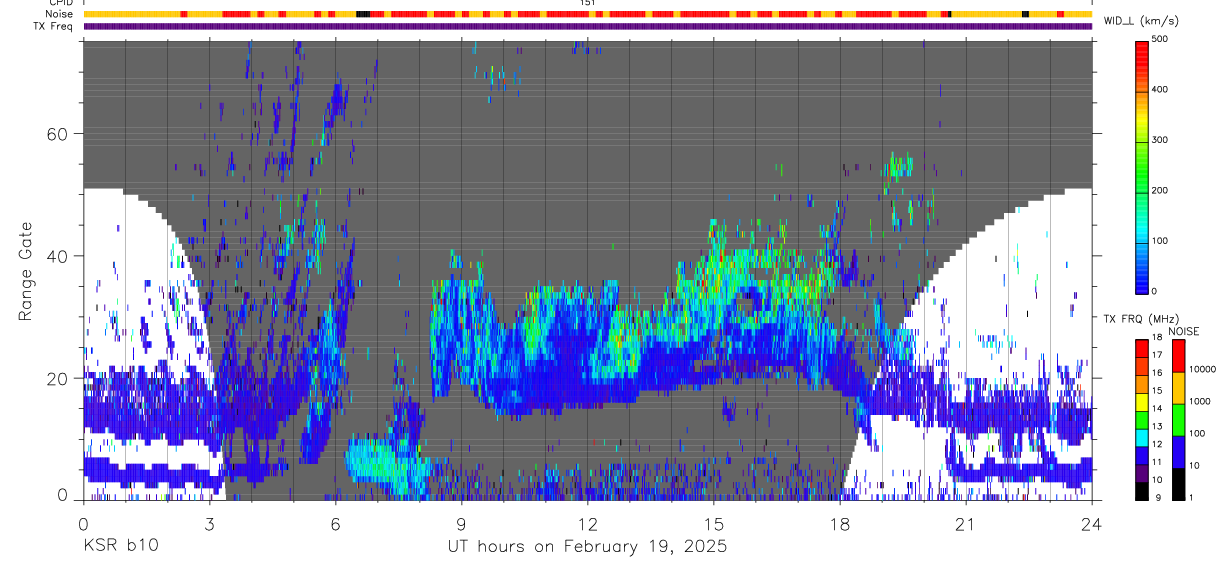Click the 'UT hours on February 19, 2025' axis title

click(587, 547)
